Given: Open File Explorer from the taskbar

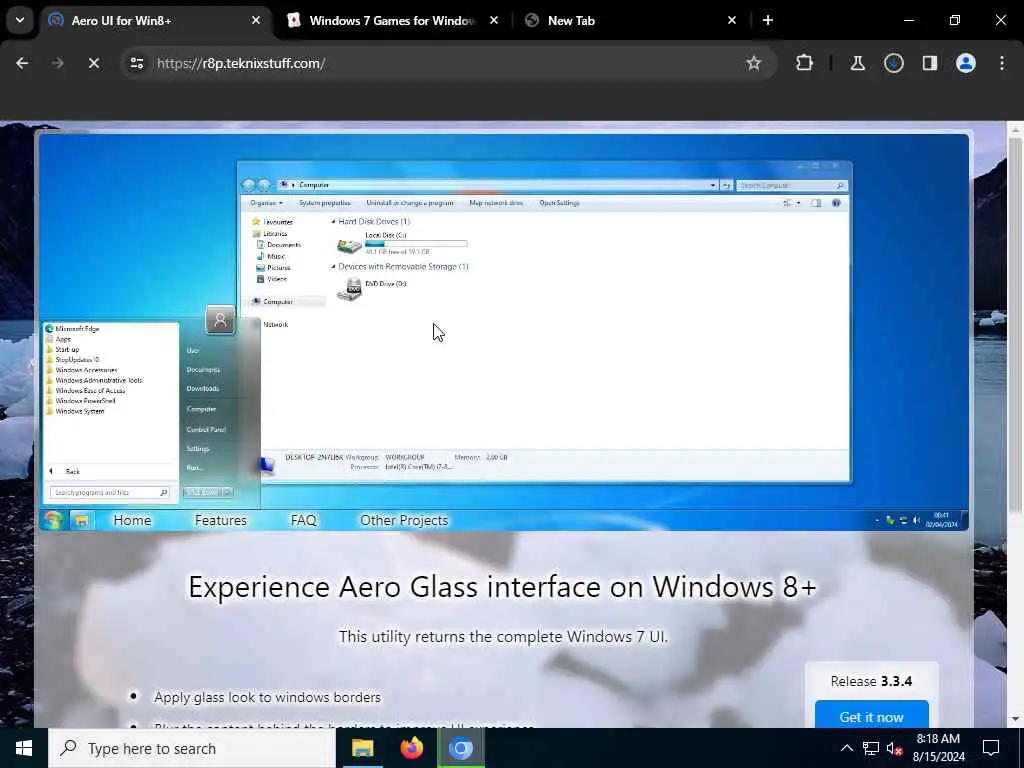Looking at the screenshot, I should point(362,748).
